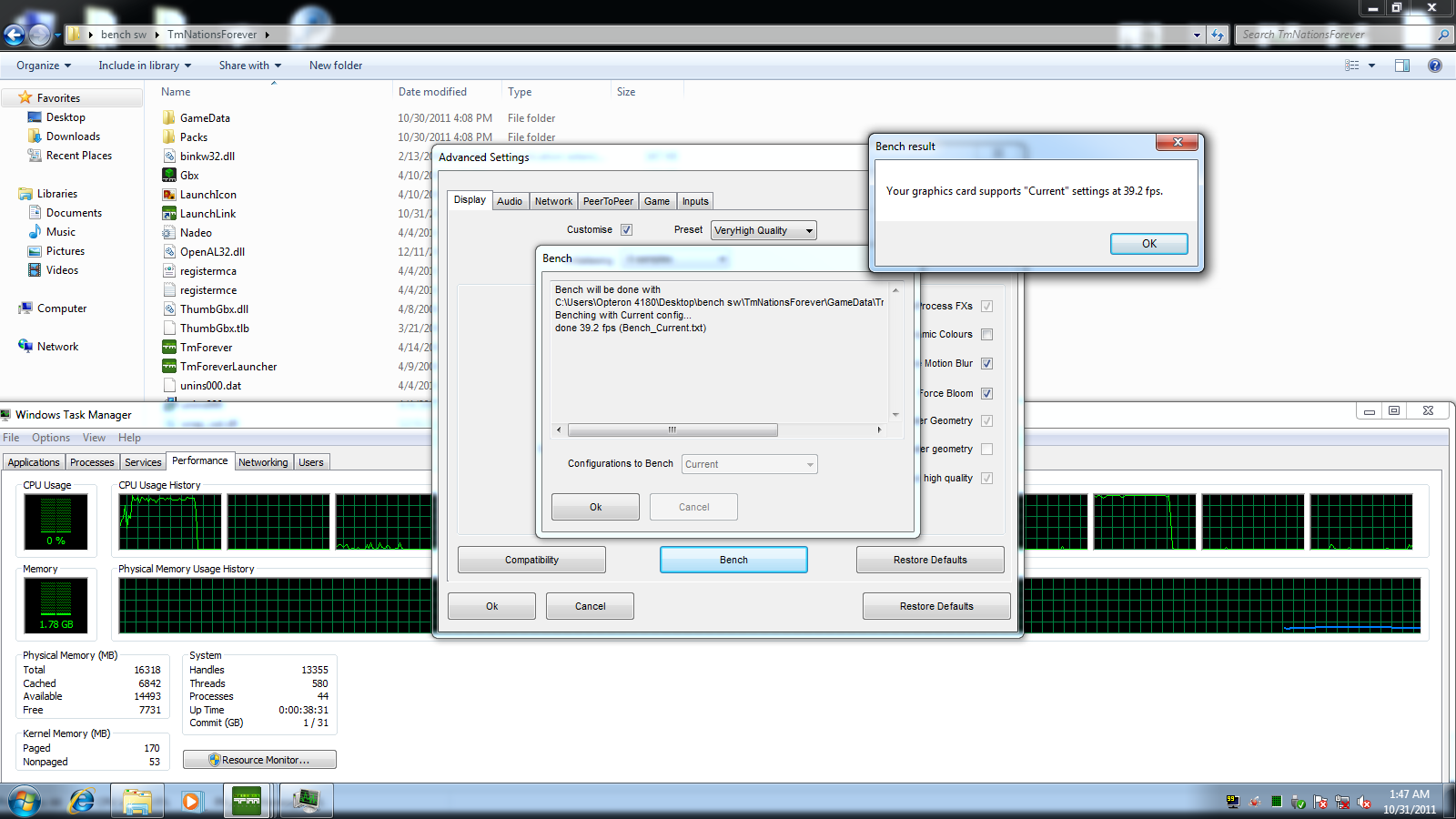Open Network in navigation pane

pyautogui.click(x=57, y=347)
